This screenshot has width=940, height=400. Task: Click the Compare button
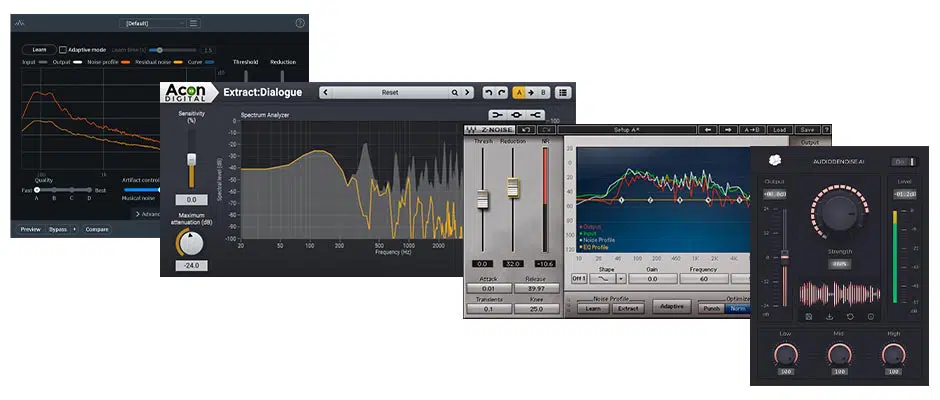(x=97, y=229)
